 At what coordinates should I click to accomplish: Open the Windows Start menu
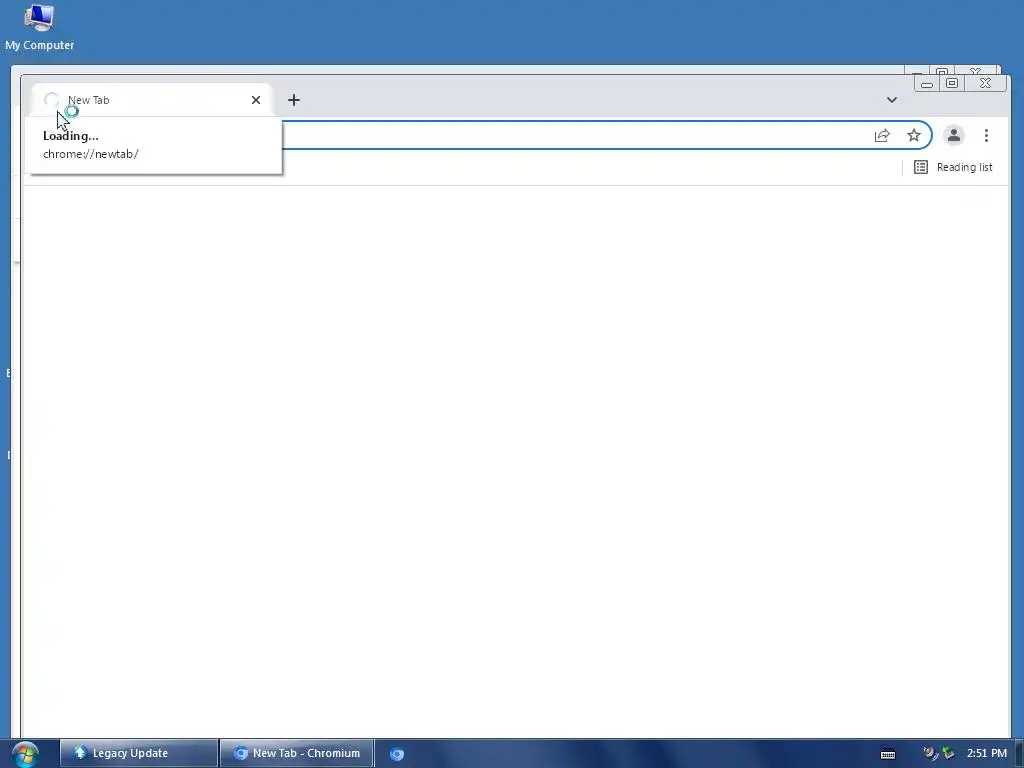pyautogui.click(x=25, y=754)
